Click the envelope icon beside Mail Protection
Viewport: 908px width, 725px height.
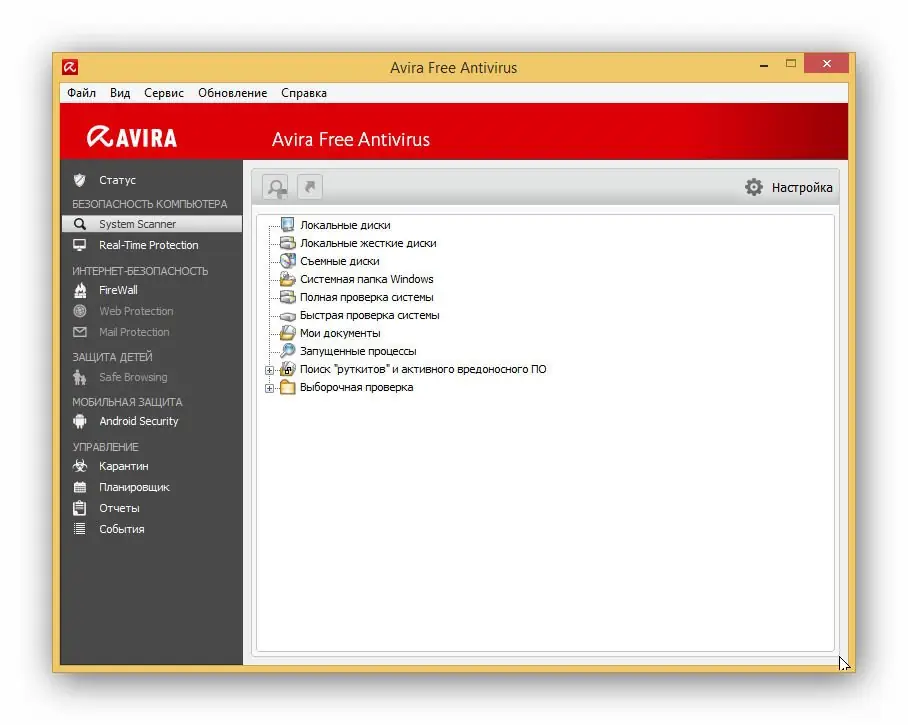80,332
